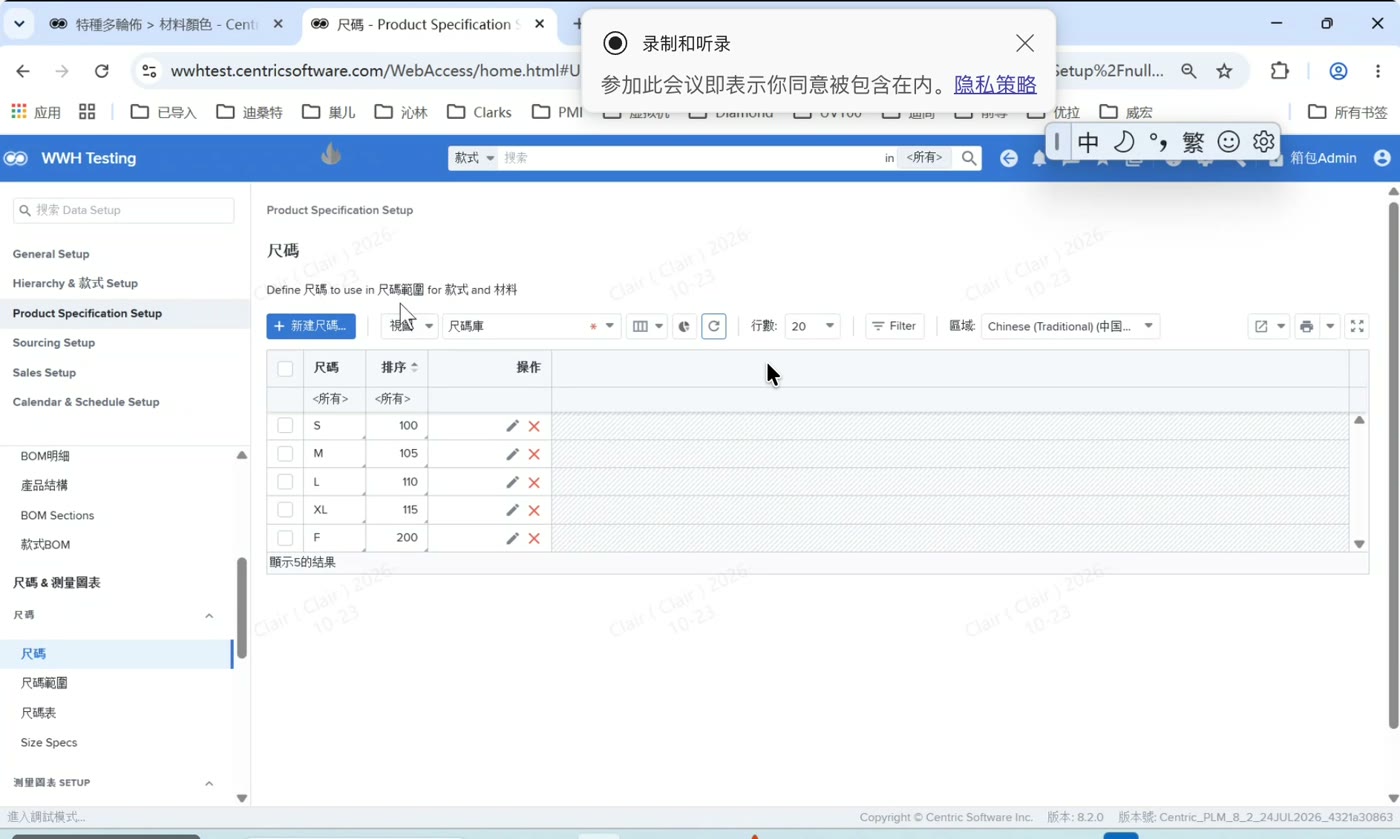Screen dimensions: 1400x839
Task: Open the user account icon in the header
Action: point(1382,158)
